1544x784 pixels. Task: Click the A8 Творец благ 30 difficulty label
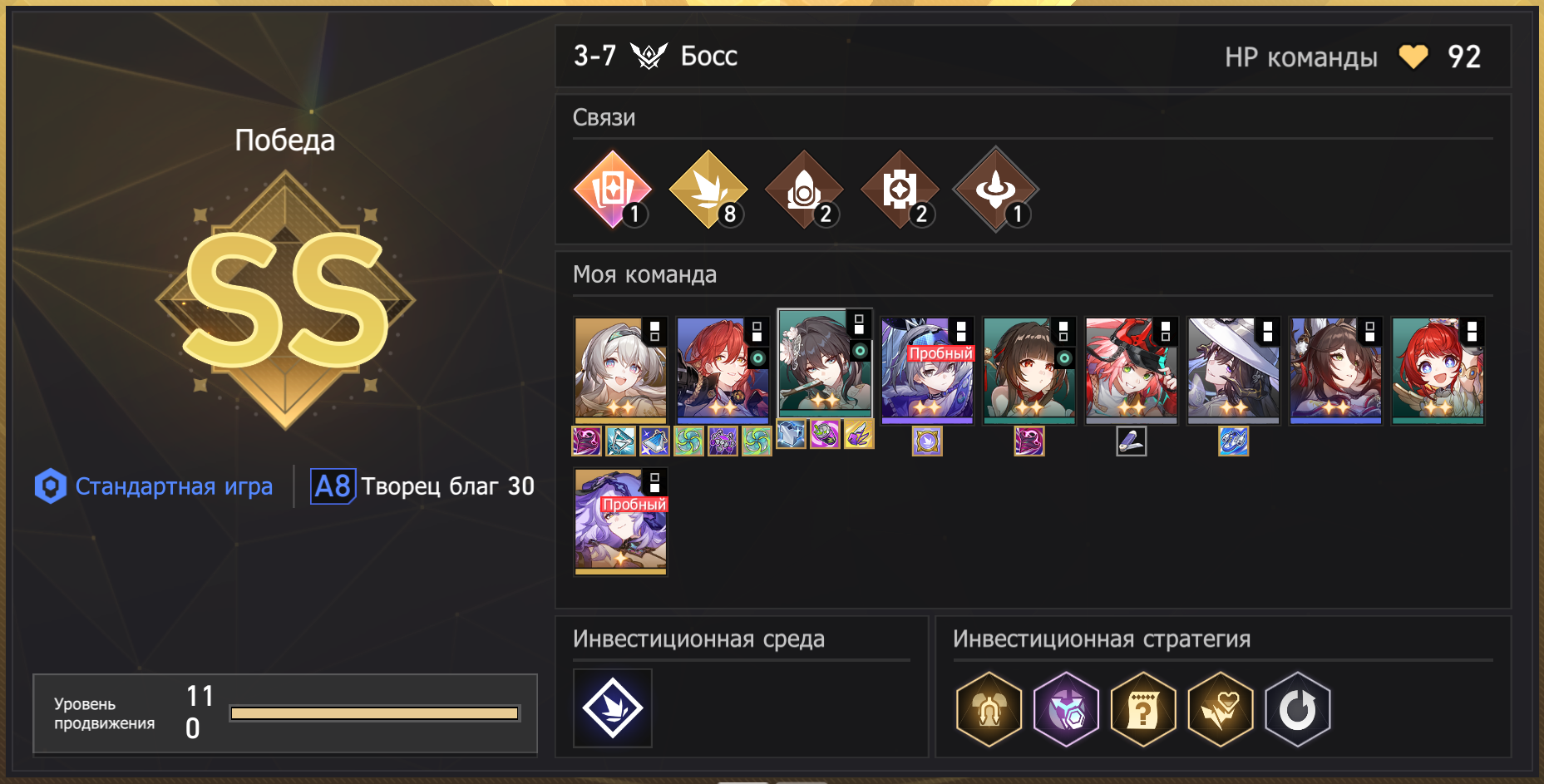click(423, 486)
